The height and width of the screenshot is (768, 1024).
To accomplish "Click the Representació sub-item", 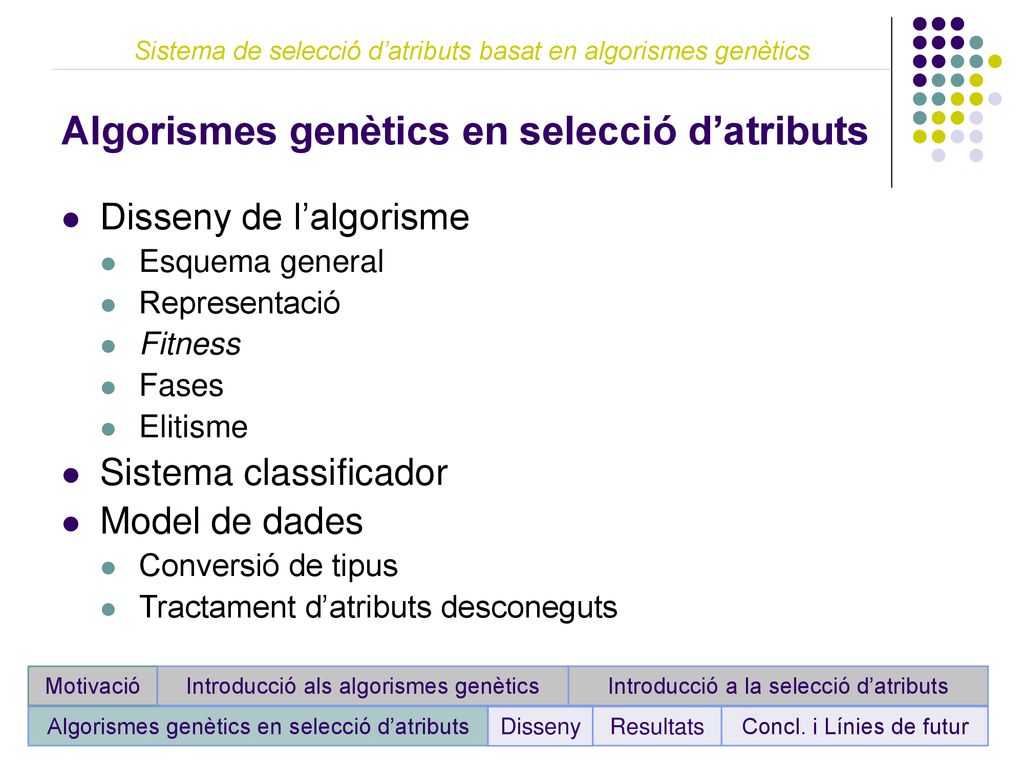I will point(240,303).
